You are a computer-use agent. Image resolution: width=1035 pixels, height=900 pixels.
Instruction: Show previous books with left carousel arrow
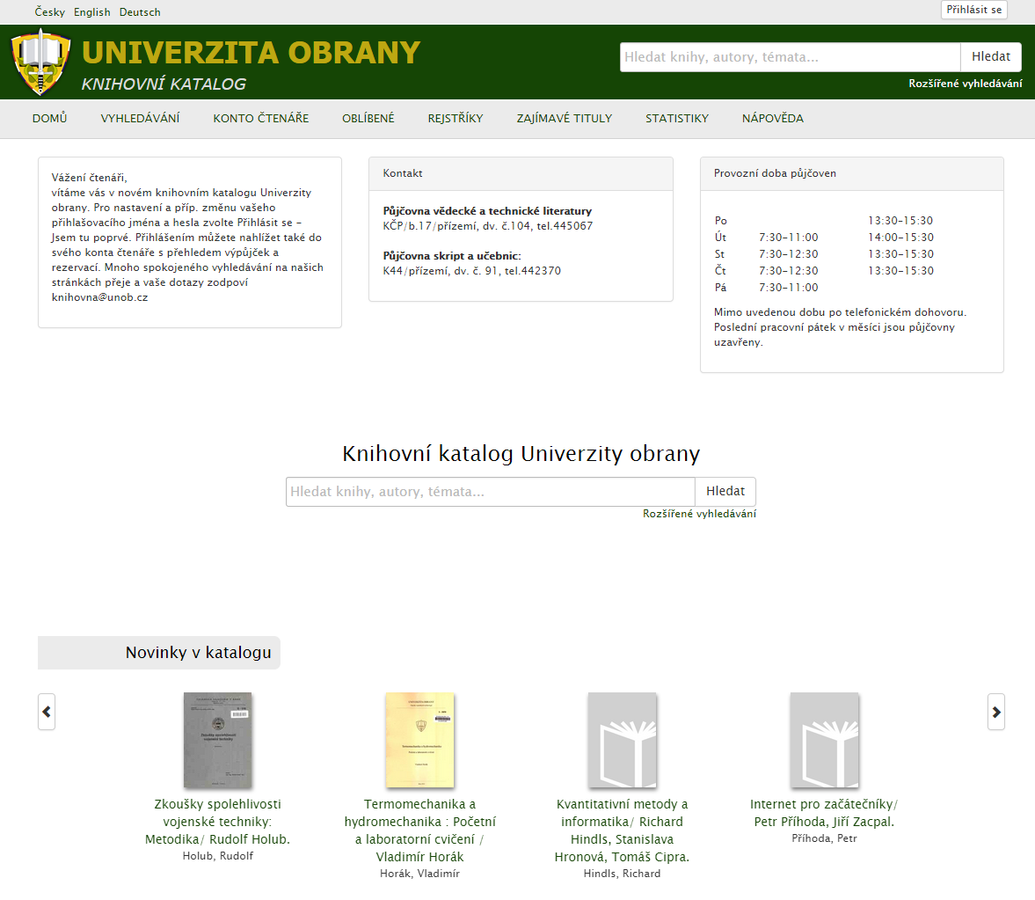[46, 712]
